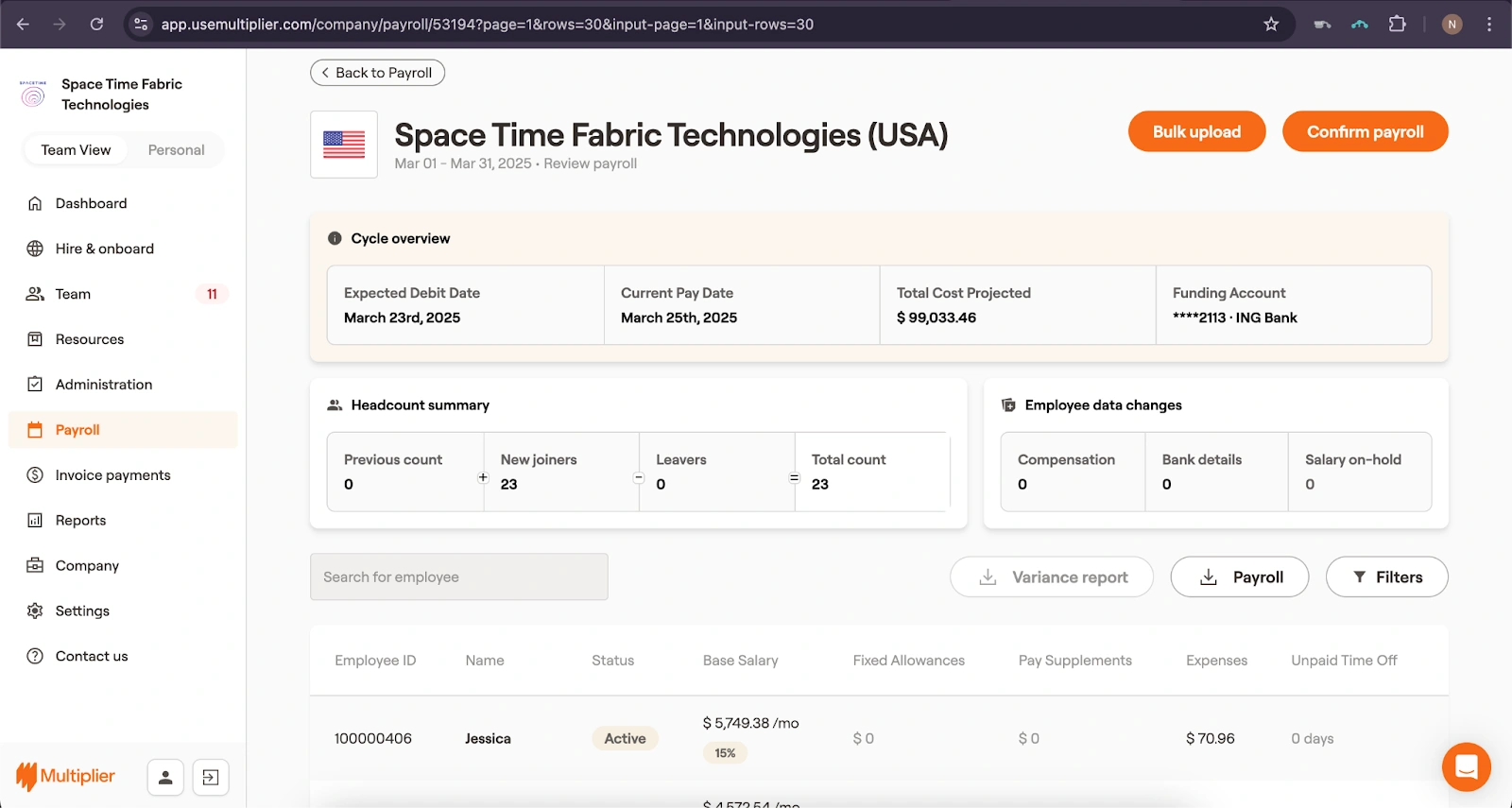The width and height of the screenshot is (1512, 808).
Task: Click the Team notification badge 11
Action: 212,294
